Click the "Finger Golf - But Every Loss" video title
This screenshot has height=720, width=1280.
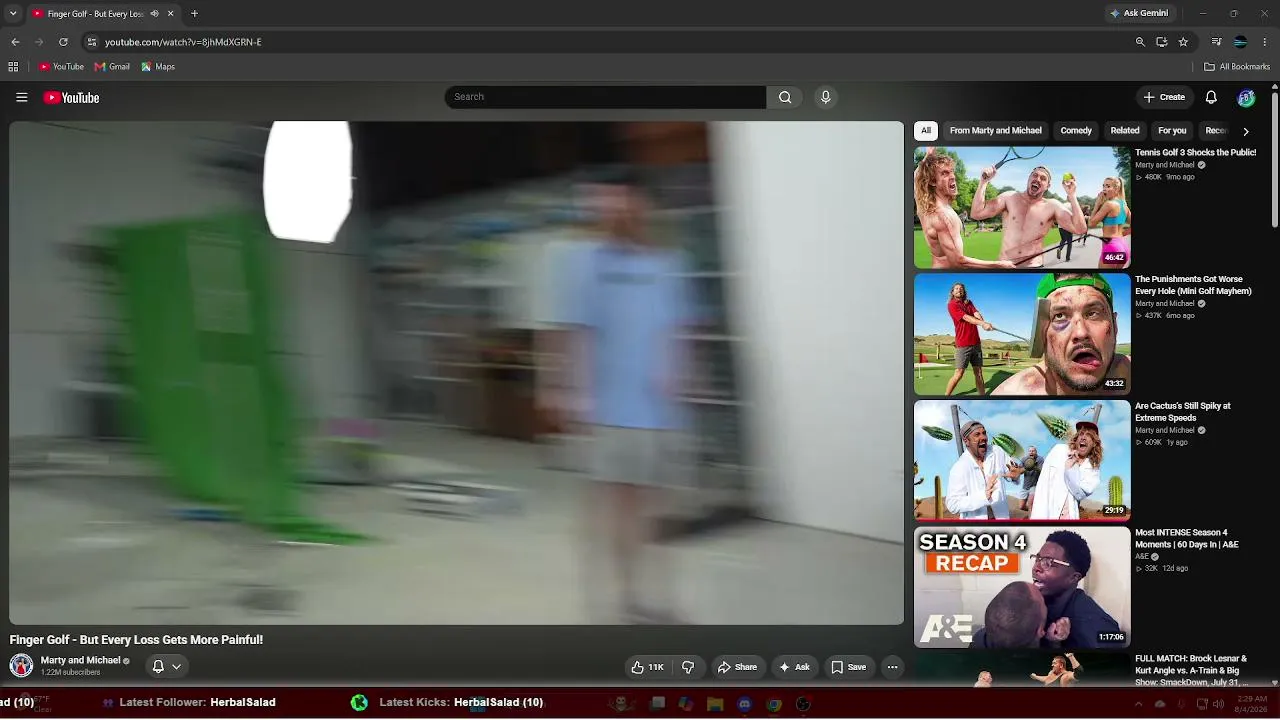[x=136, y=640]
